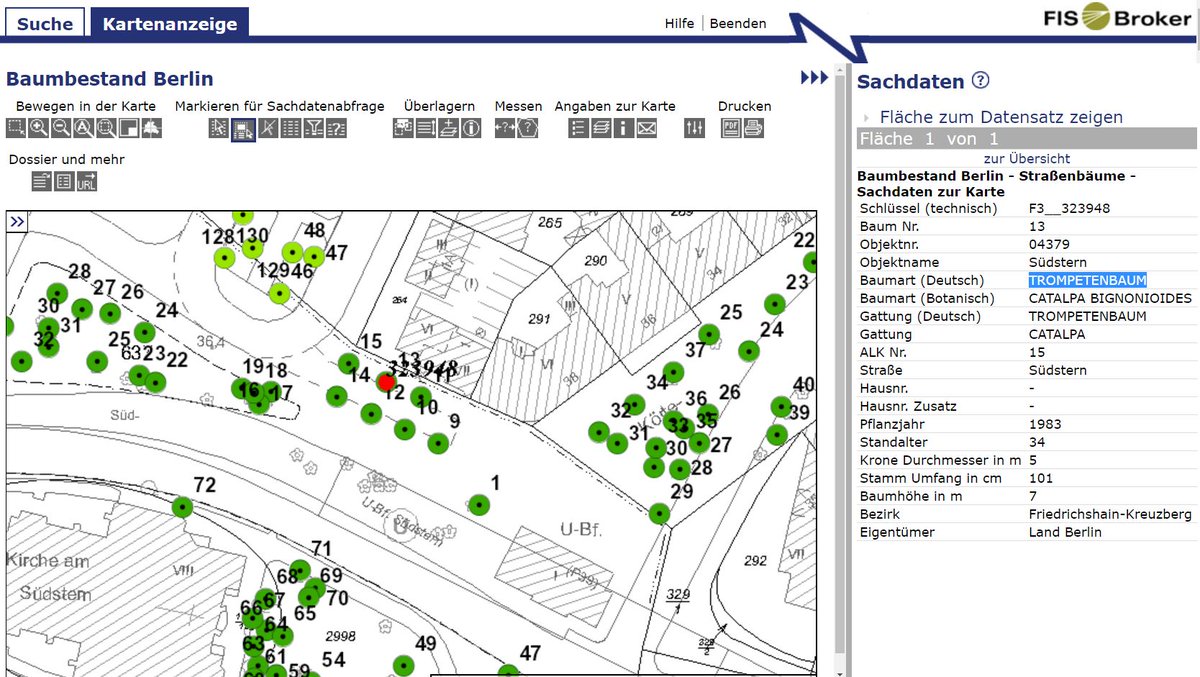Switch to the Suche tab
The width and height of the screenshot is (1200, 677).
coord(44,23)
